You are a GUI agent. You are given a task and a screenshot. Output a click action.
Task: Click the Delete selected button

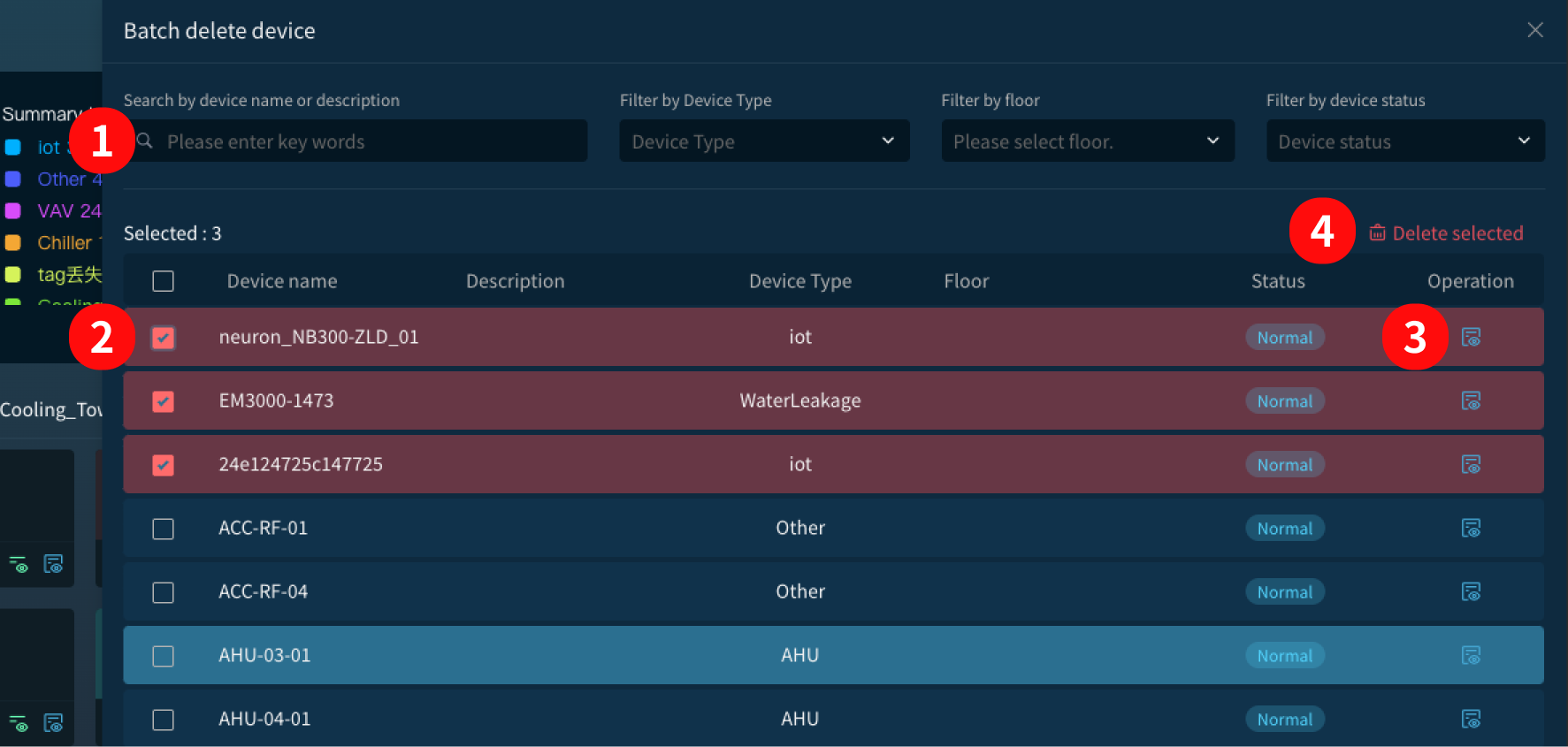tap(1446, 232)
